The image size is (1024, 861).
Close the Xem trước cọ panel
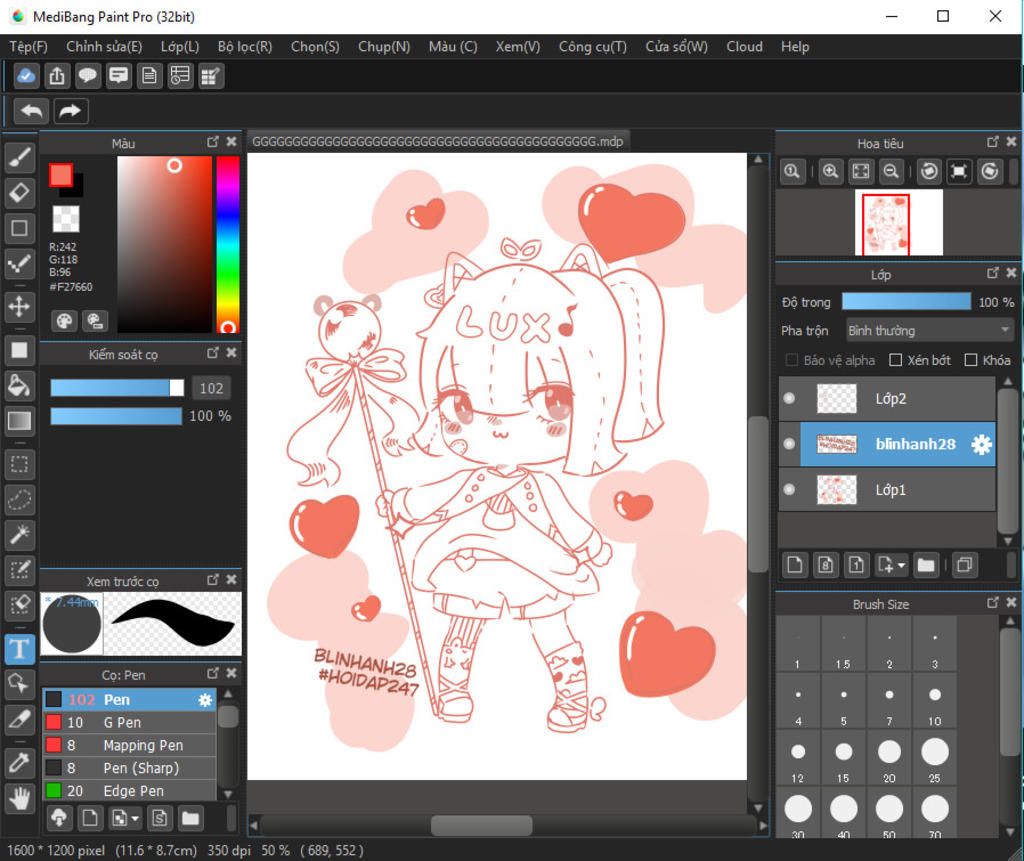tap(231, 579)
